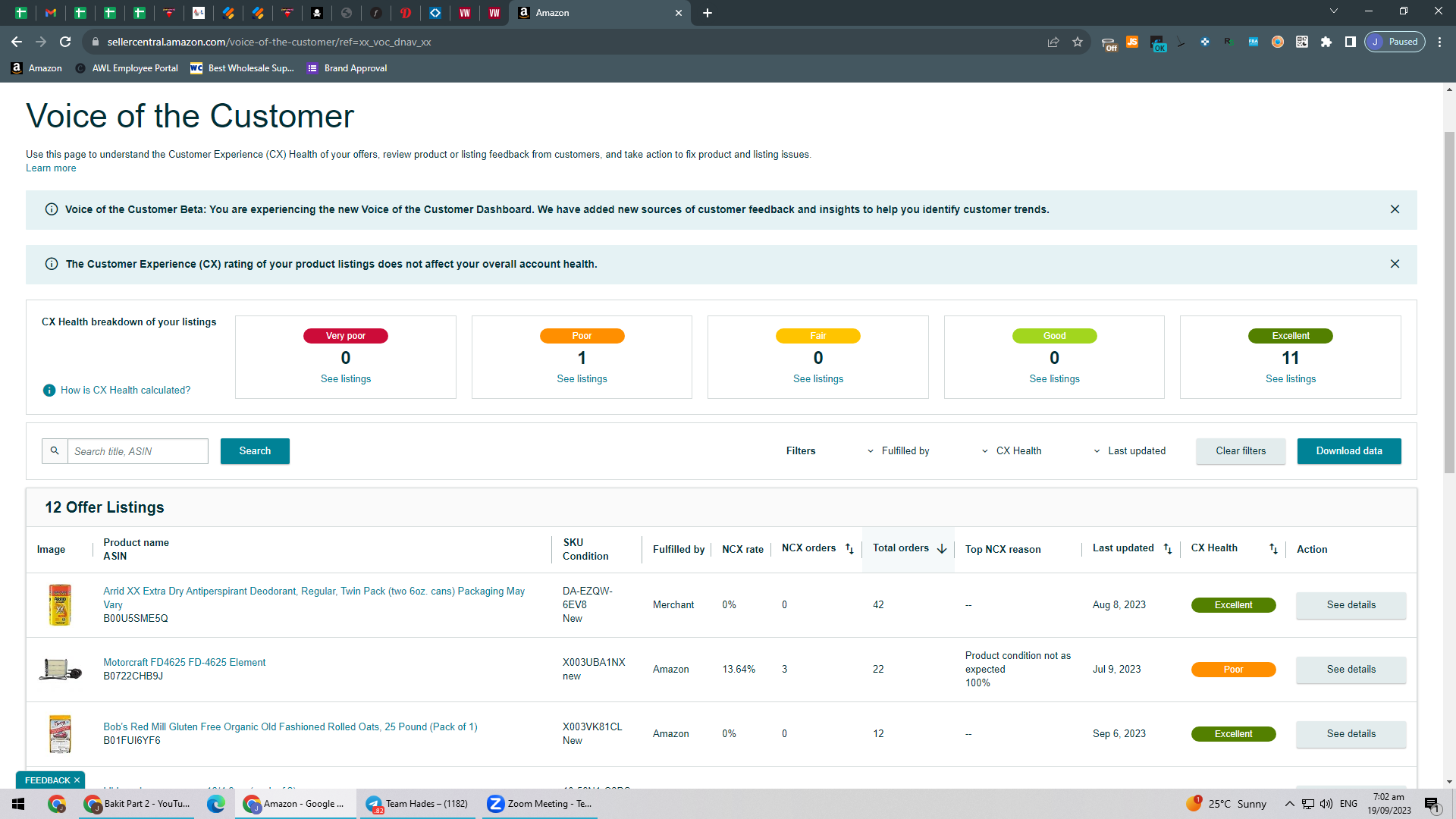The height and width of the screenshot is (819, 1456).
Task: Click the browser address bar URL
Action: tap(269, 42)
